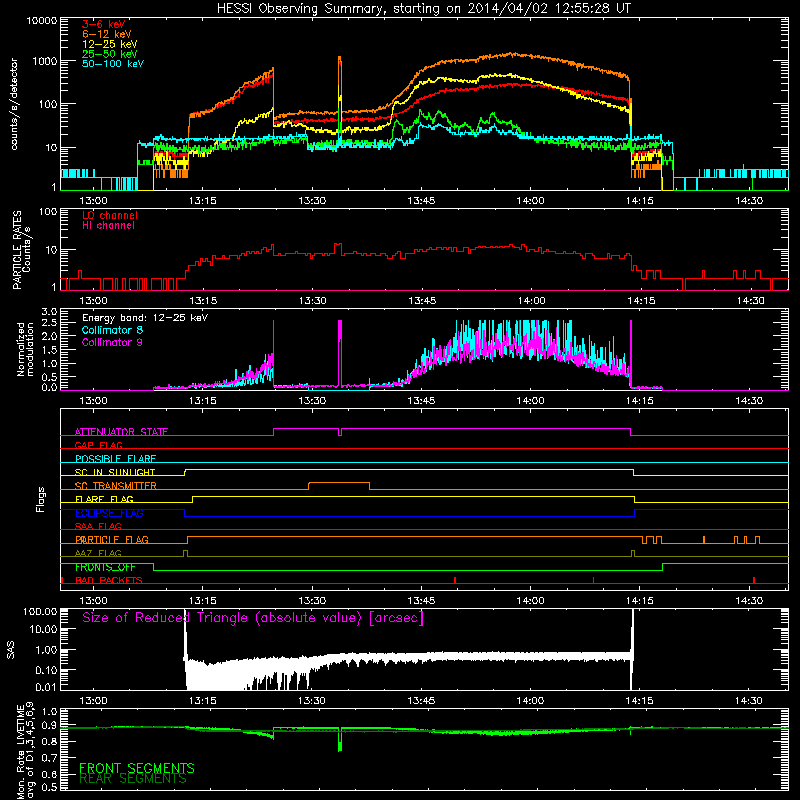Click the 13:30 tick under modulation plot

[312, 401]
